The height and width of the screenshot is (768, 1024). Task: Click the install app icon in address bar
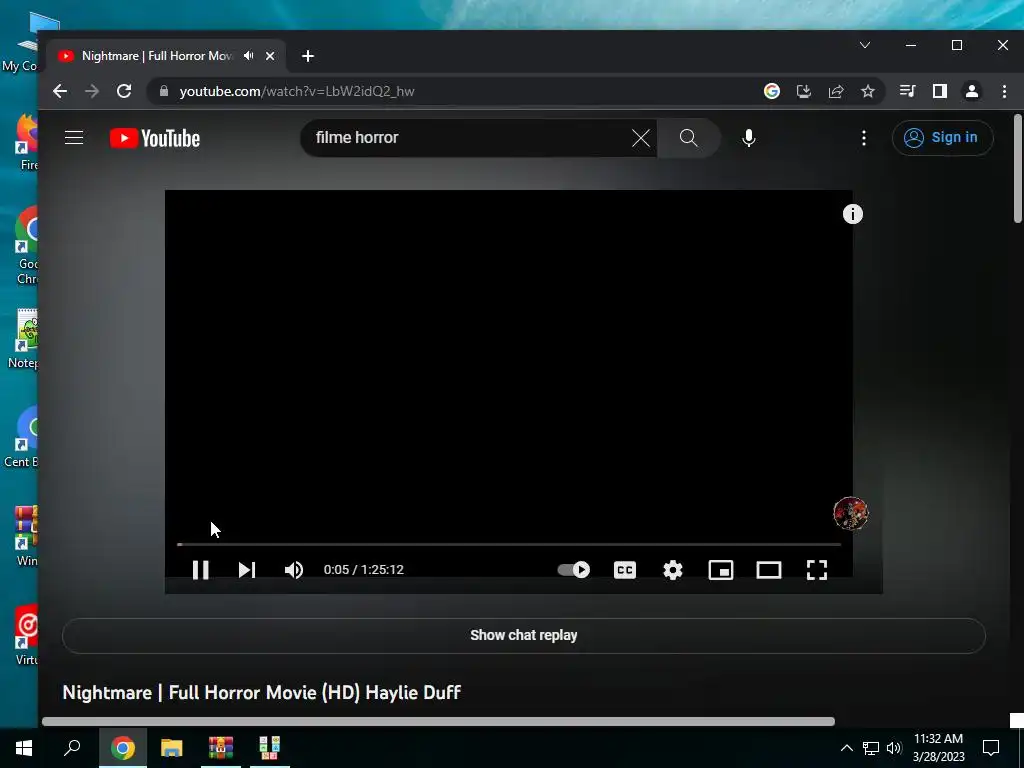coord(804,91)
